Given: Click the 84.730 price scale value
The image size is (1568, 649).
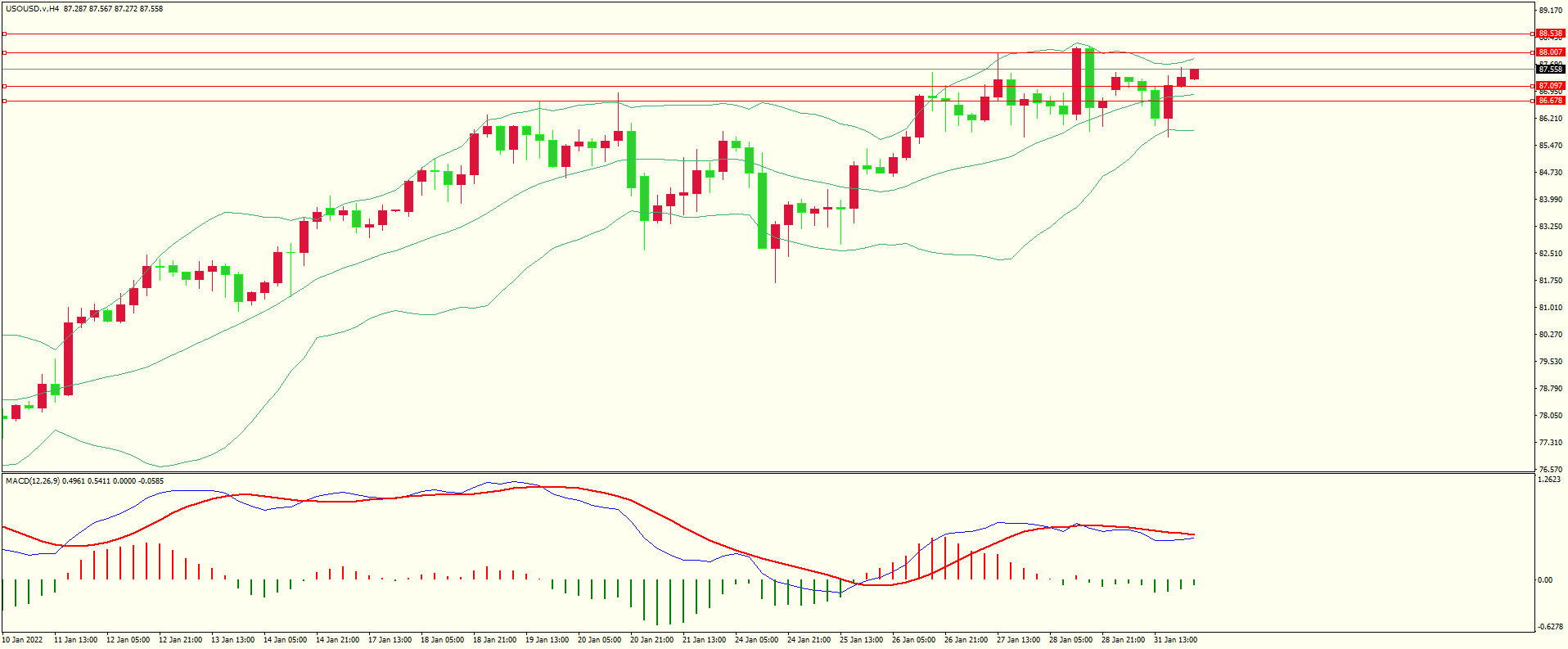Looking at the screenshot, I should pyautogui.click(x=1550, y=173).
